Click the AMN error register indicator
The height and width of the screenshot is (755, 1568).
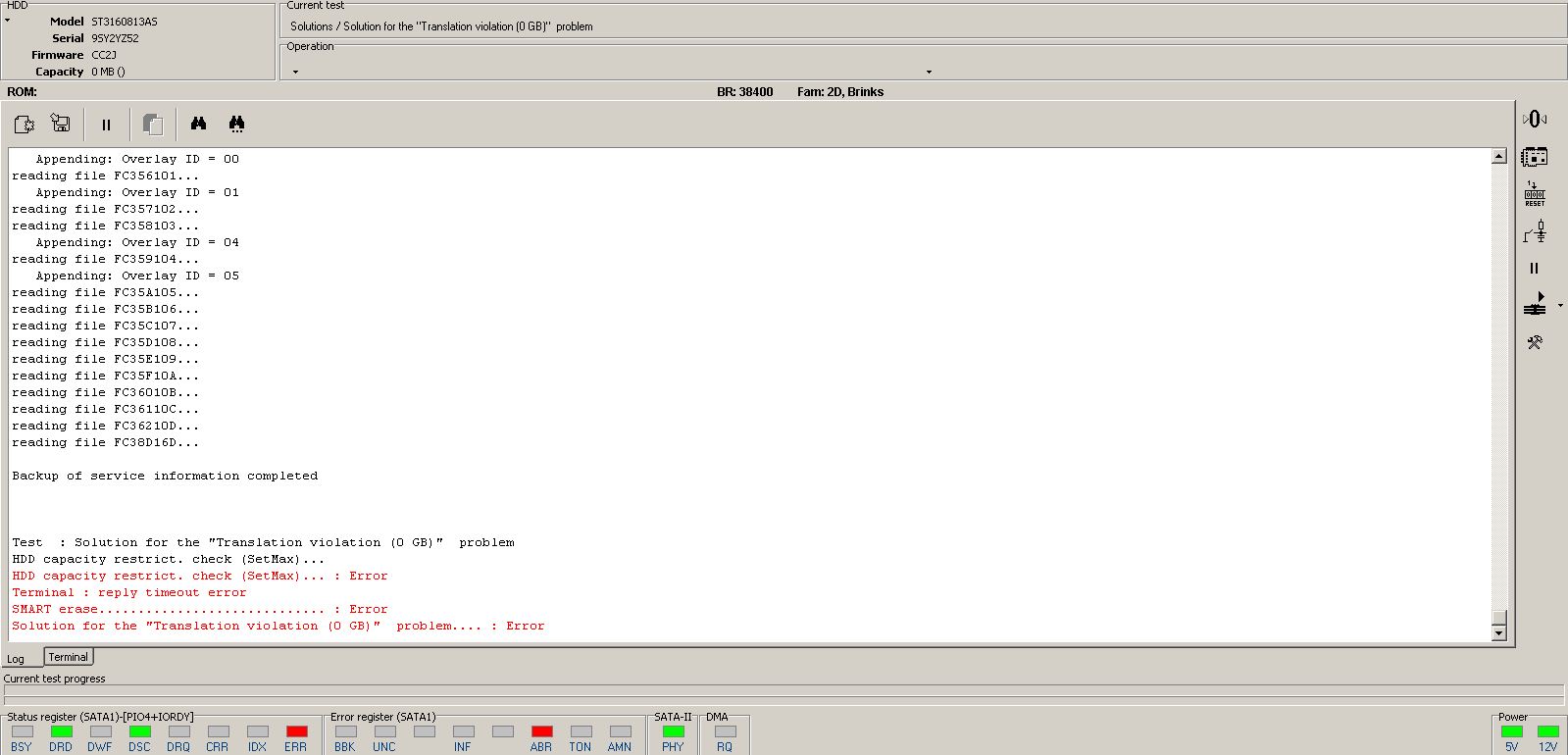coord(620,731)
